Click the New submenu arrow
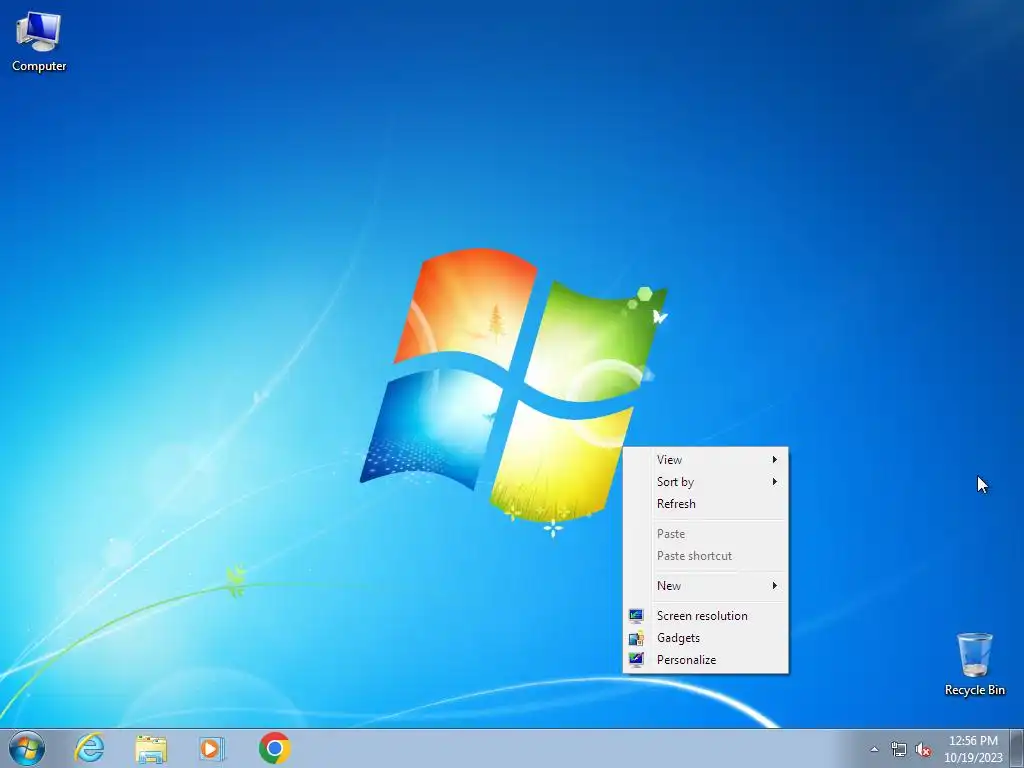The width and height of the screenshot is (1024, 768). click(775, 586)
